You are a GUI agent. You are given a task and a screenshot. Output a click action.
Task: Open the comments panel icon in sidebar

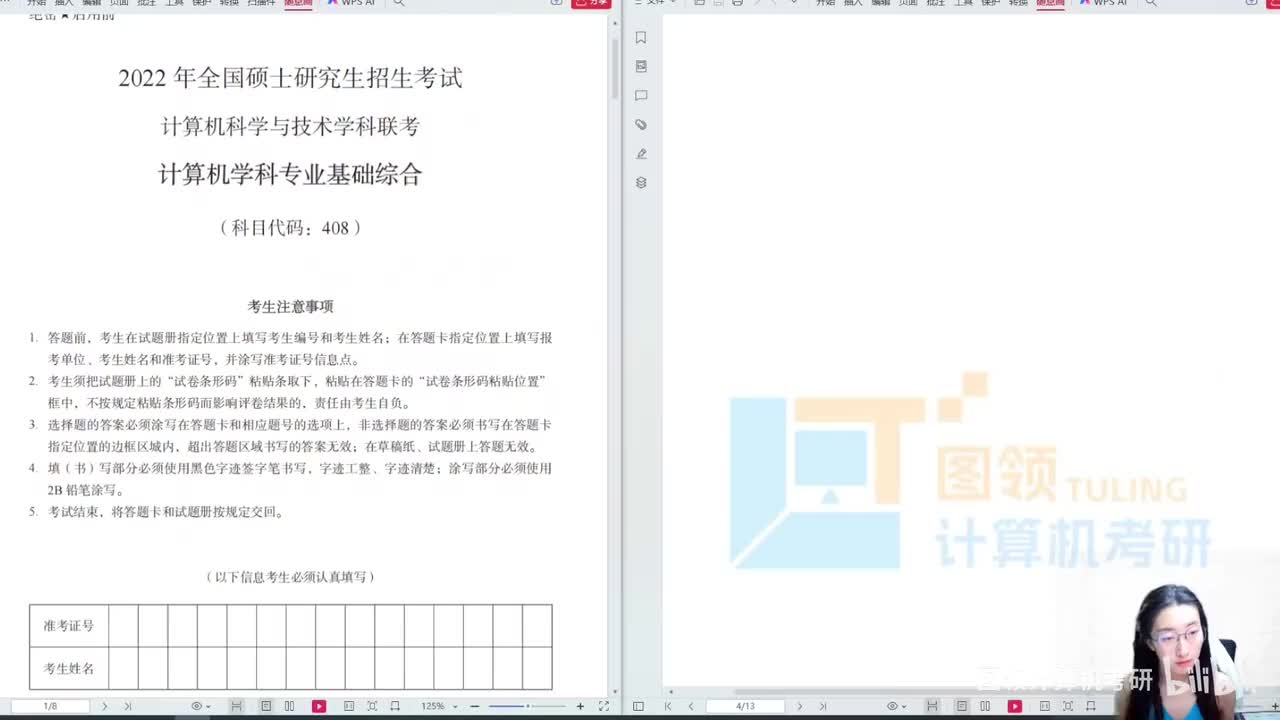[x=641, y=96]
